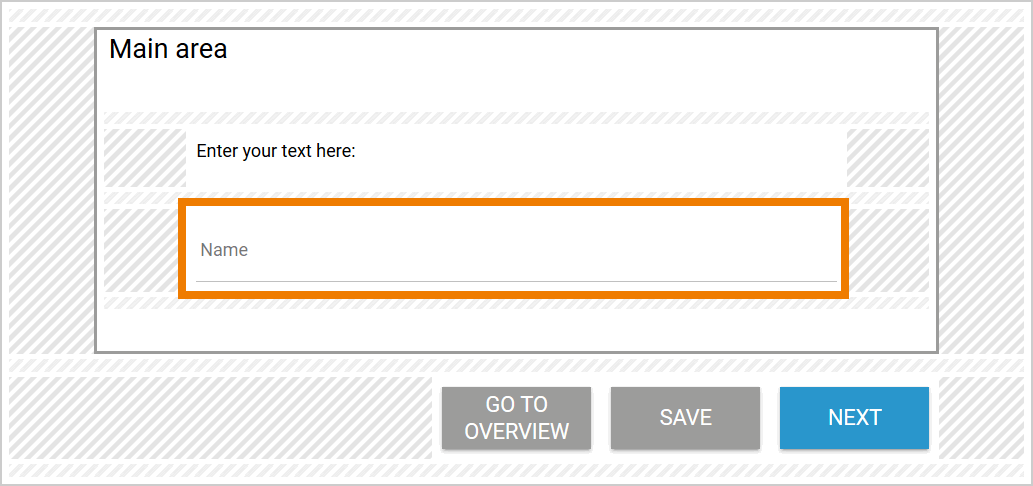1033x486 pixels.
Task: Click hatched strip below the Name field
Action: pyautogui.click(x=515, y=303)
